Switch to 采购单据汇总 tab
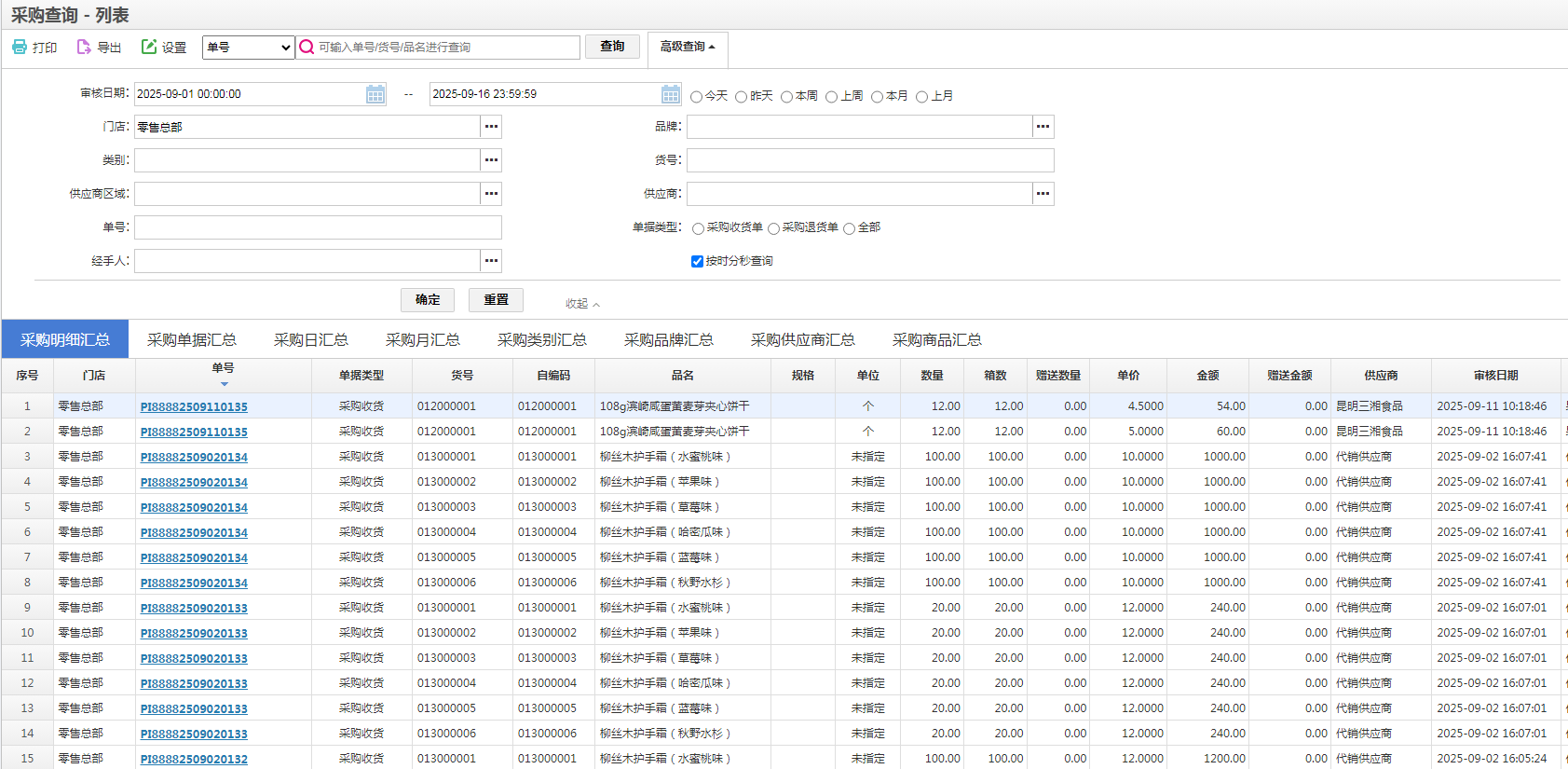Image resolution: width=1568 pixels, height=769 pixels. 191,340
